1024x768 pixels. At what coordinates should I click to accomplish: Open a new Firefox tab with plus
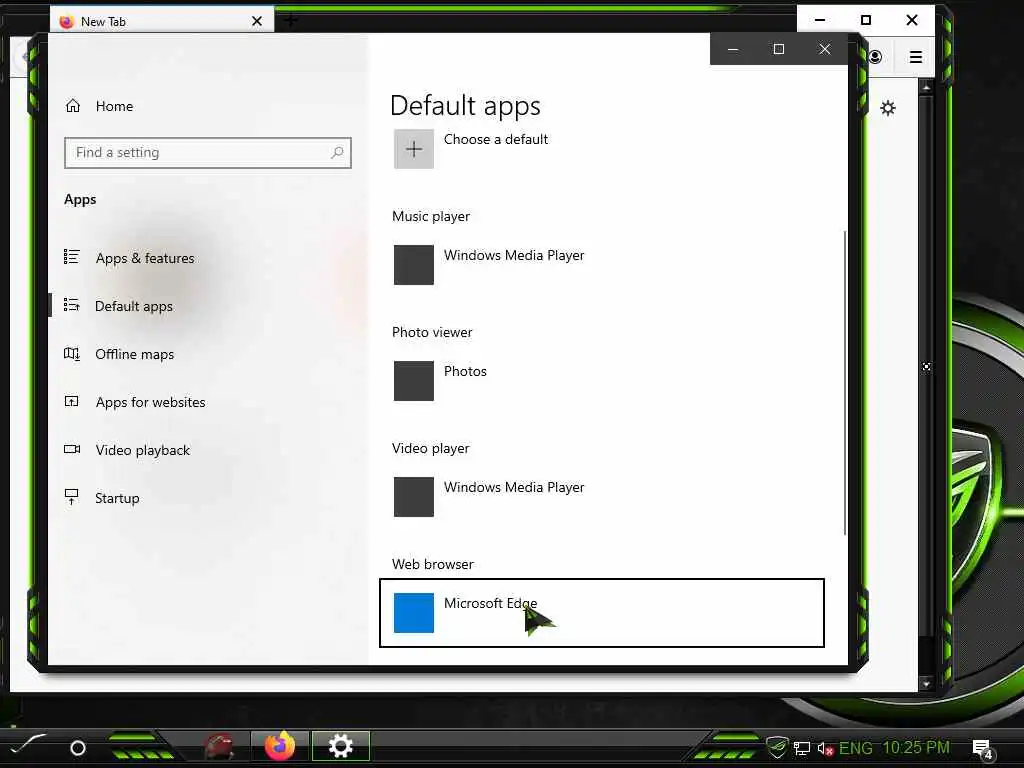pyautogui.click(x=291, y=20)
